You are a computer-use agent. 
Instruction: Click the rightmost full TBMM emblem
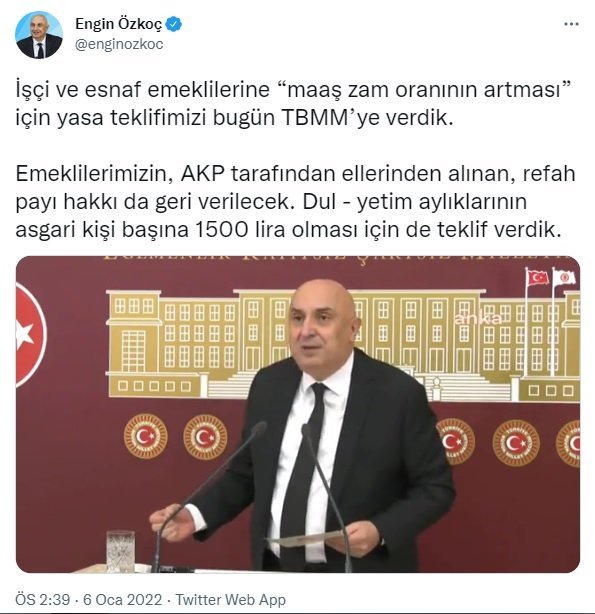(x=516, y=442)
